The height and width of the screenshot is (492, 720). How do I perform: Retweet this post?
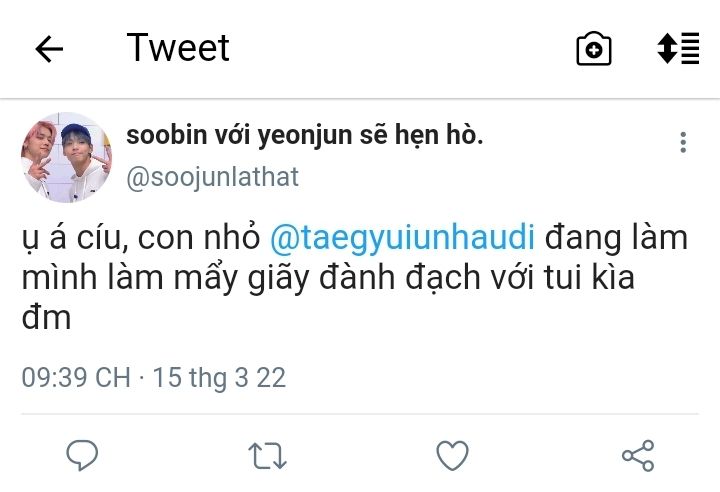tap(267, 456)
